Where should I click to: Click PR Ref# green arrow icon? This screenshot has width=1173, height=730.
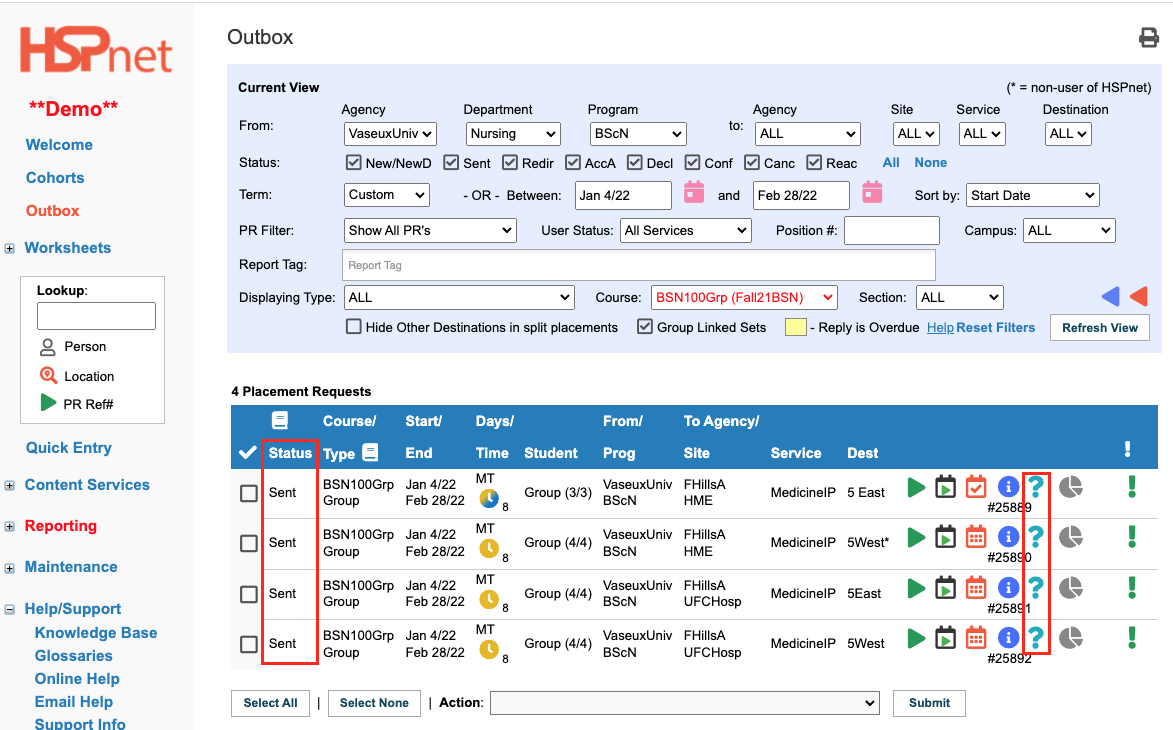(48, 403)
